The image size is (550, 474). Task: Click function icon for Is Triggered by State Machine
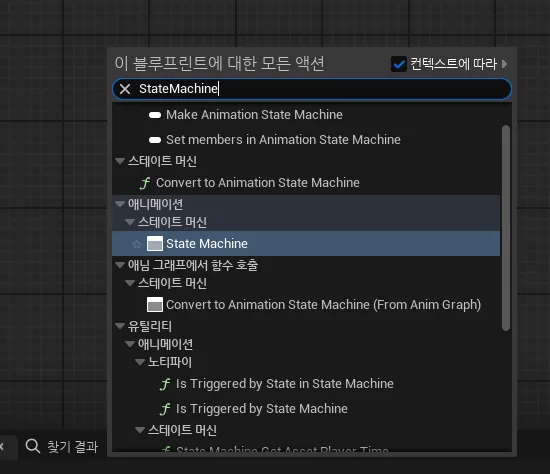tap(165, 409)
